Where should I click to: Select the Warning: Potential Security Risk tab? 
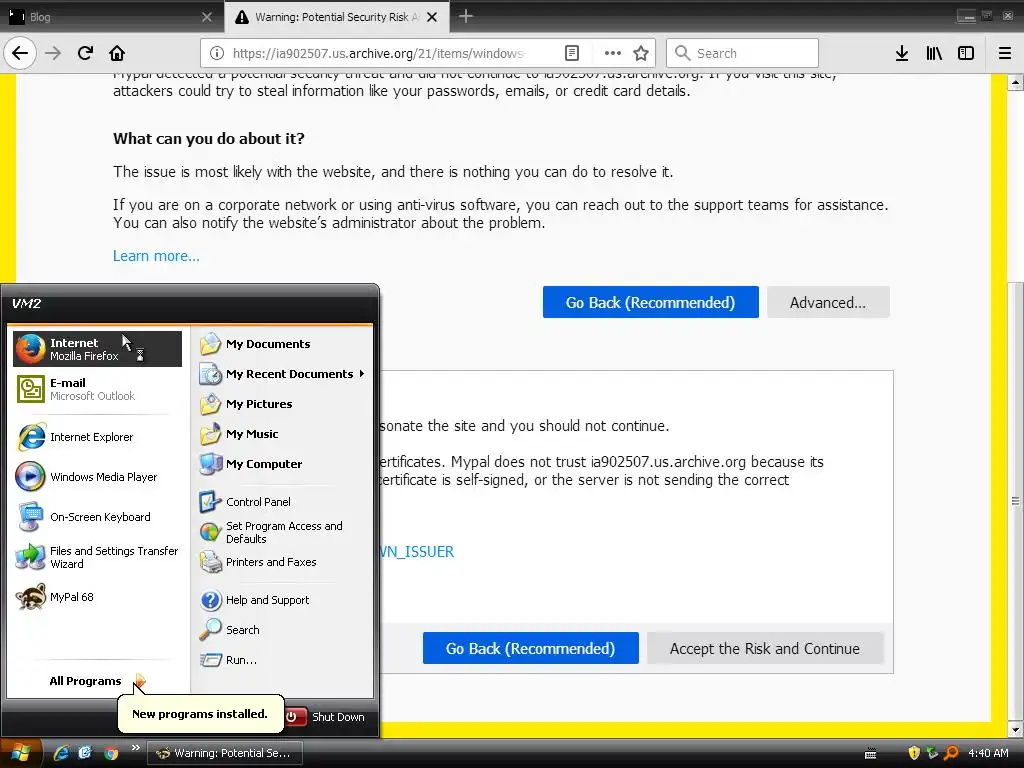pos(337,17)
